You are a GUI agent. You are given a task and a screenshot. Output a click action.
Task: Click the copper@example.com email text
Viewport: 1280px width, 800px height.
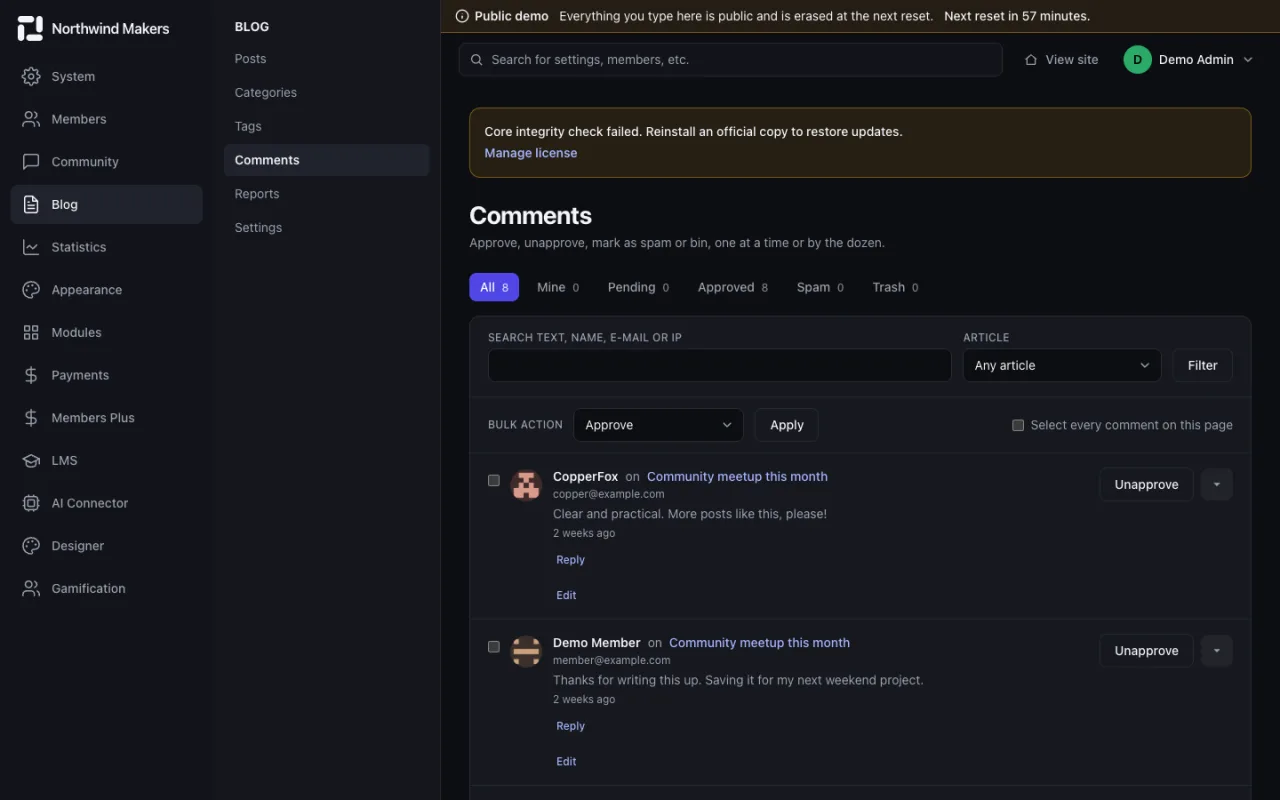[608, 494]
